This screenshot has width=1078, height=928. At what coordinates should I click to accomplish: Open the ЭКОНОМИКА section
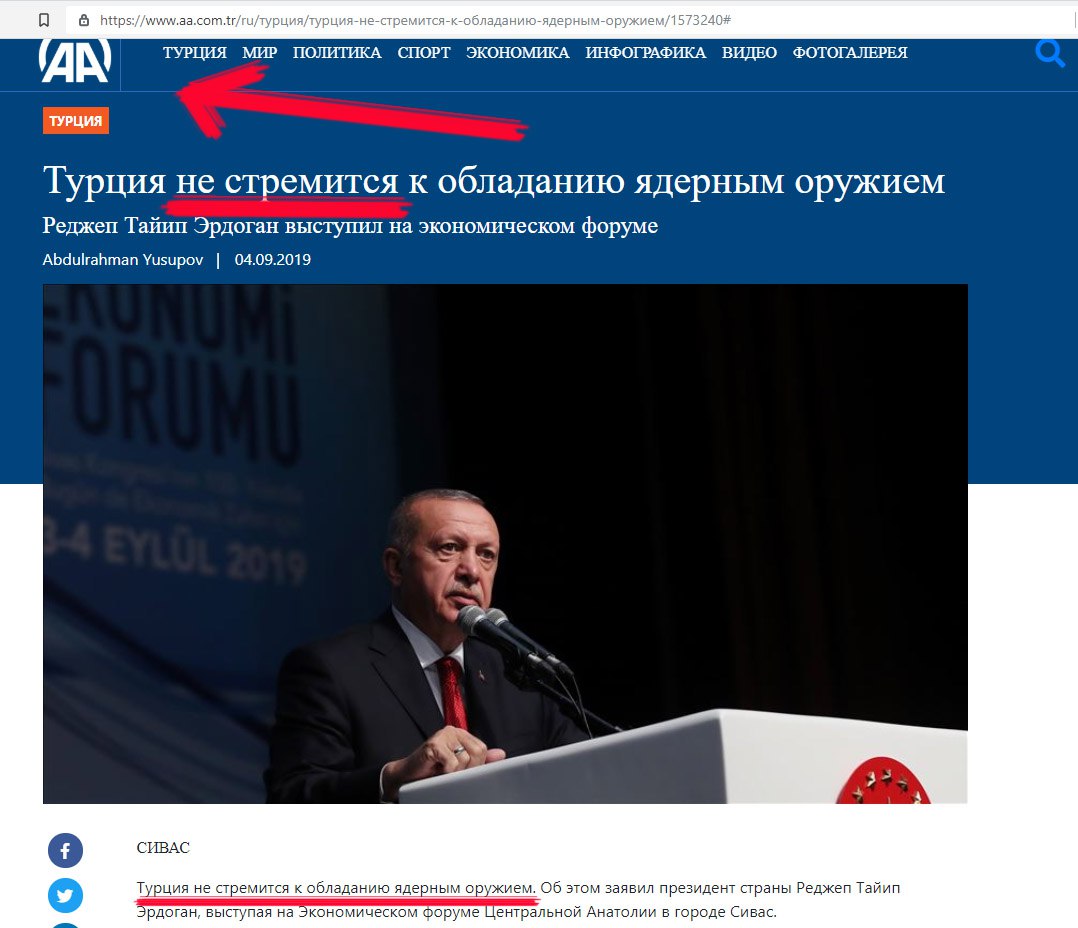(518, 52)
